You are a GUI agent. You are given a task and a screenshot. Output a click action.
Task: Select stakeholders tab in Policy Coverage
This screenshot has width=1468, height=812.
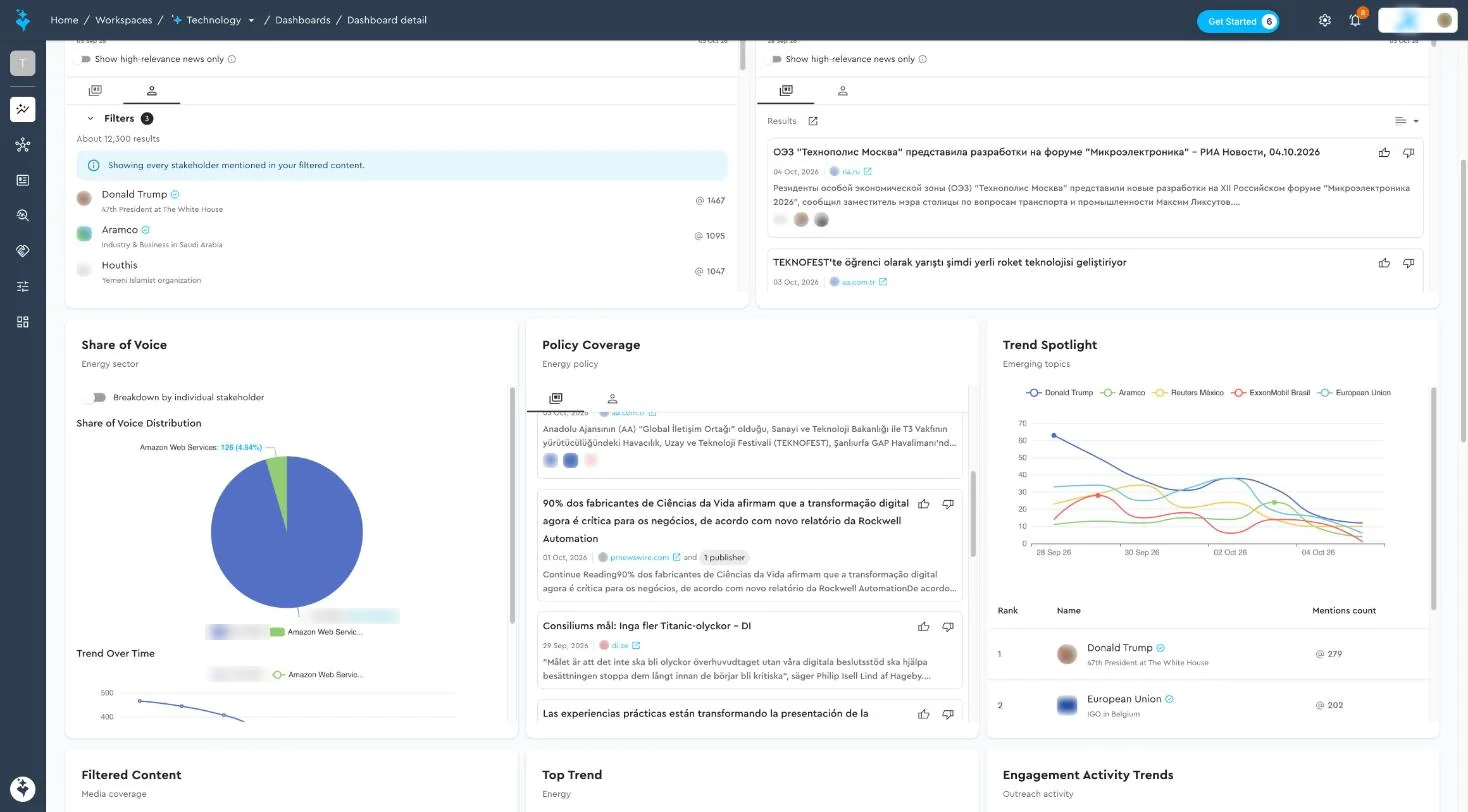click(x=612, y=399)
